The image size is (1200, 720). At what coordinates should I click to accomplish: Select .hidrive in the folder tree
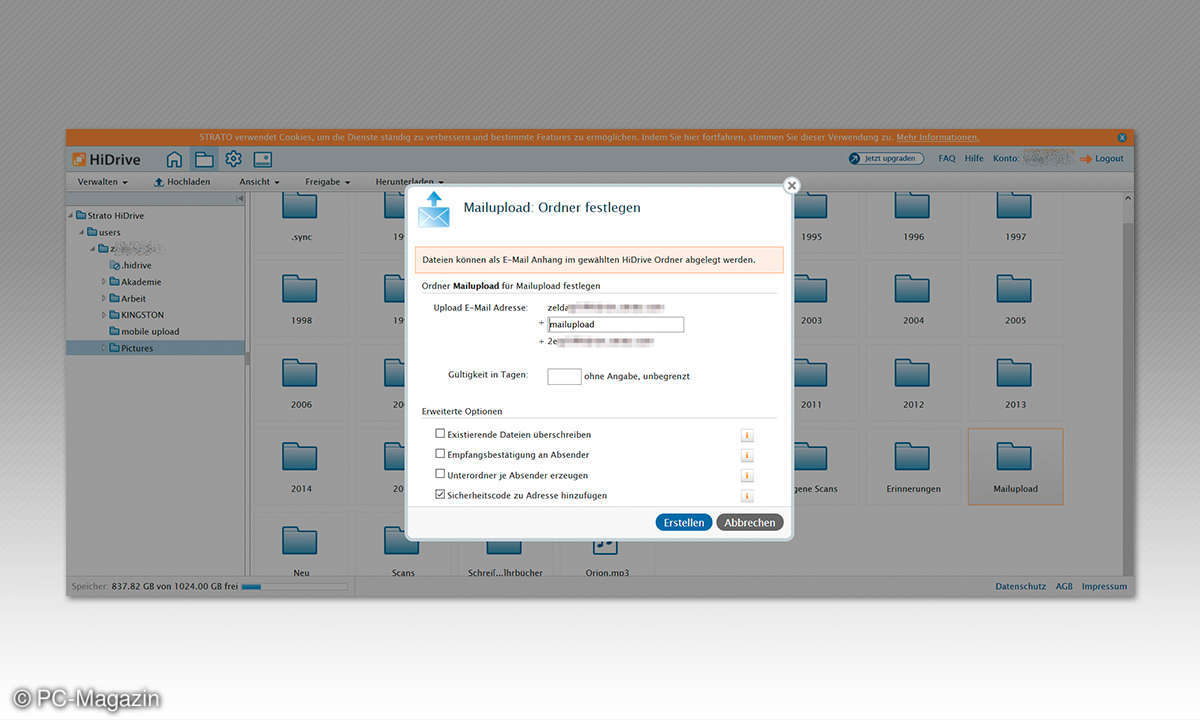[x=129, y=265]
